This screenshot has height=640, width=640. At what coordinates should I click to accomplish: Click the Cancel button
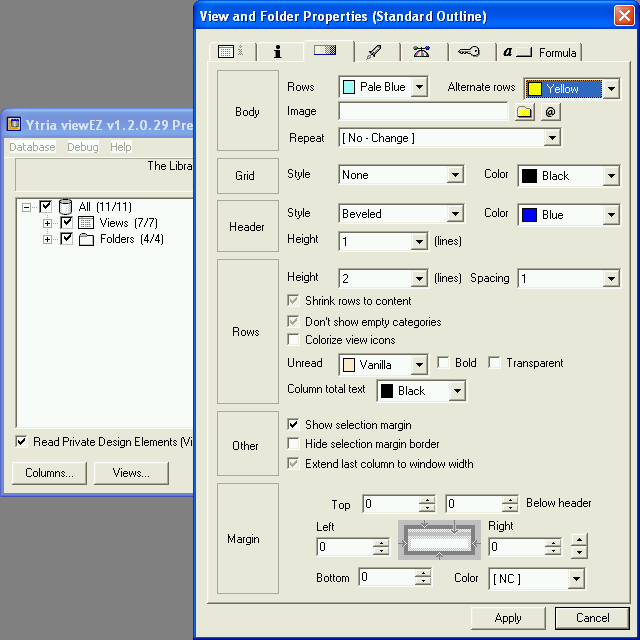click(592, 618)
